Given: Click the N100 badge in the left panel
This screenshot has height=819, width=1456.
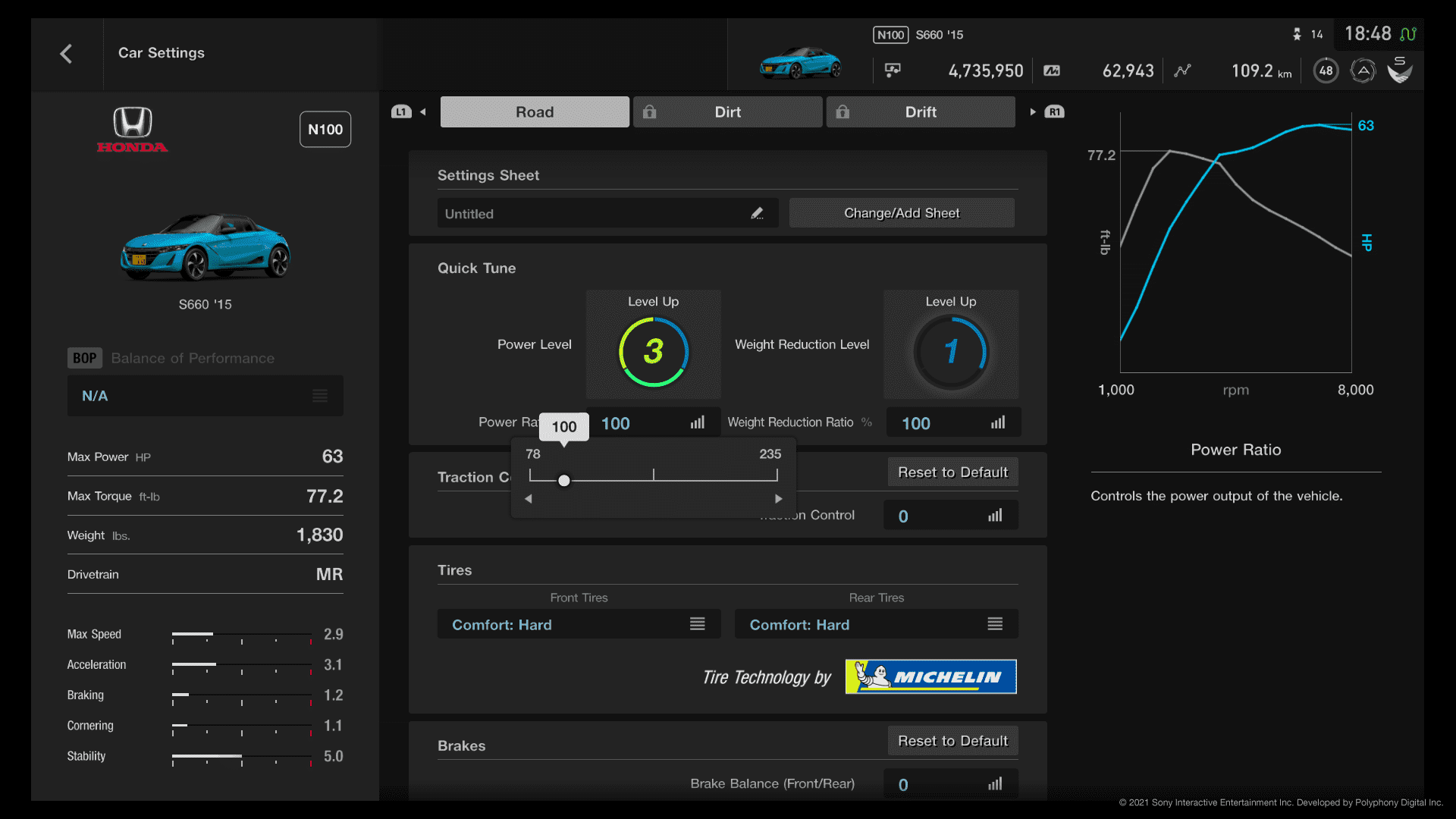Looking at the screenshot, I should (x=325, y=130).
